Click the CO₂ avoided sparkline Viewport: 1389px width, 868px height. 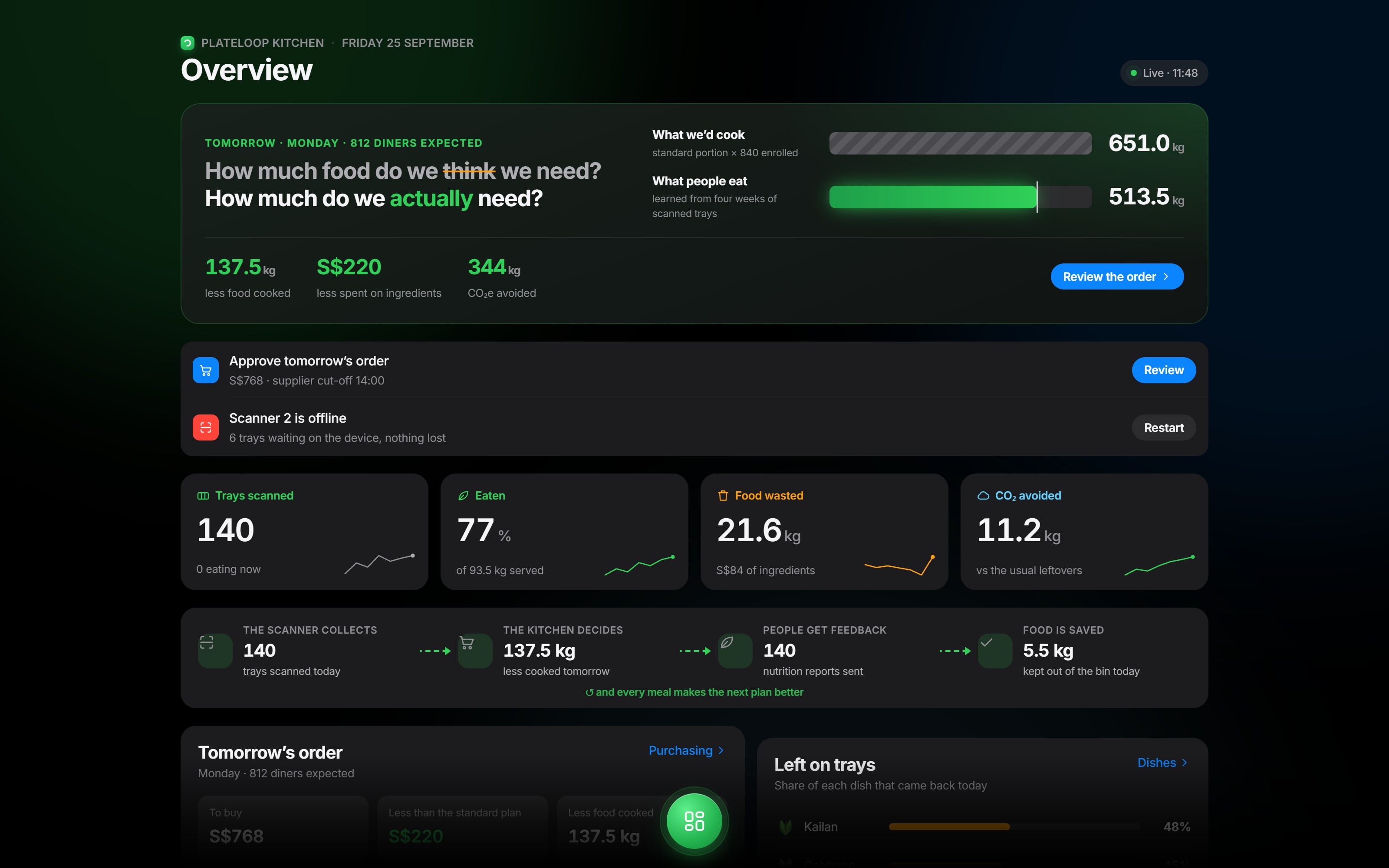coord(1160,566)
